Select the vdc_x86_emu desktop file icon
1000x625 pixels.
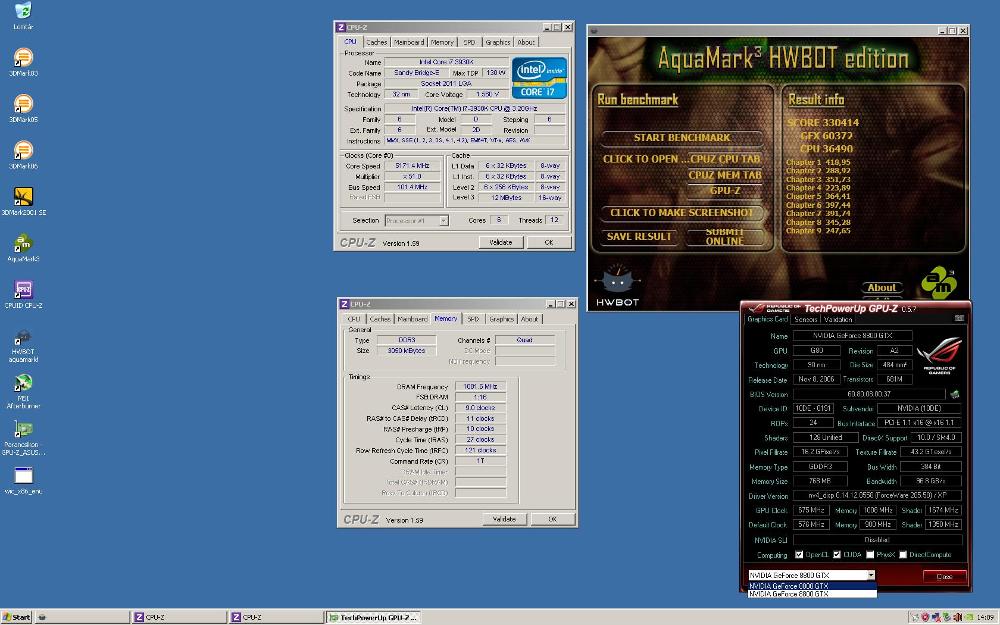tap(23, 481)
